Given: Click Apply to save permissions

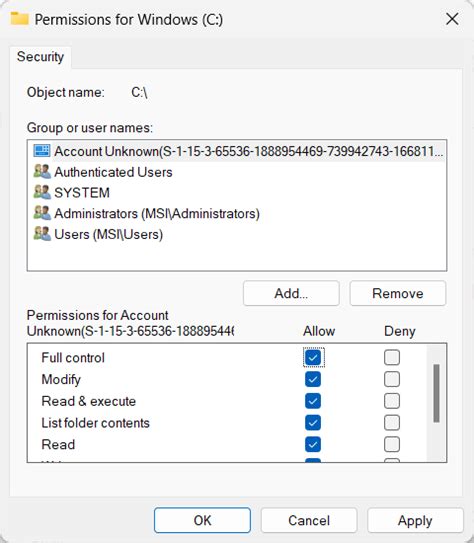Looking at the screenshot, I should [415, 520].
